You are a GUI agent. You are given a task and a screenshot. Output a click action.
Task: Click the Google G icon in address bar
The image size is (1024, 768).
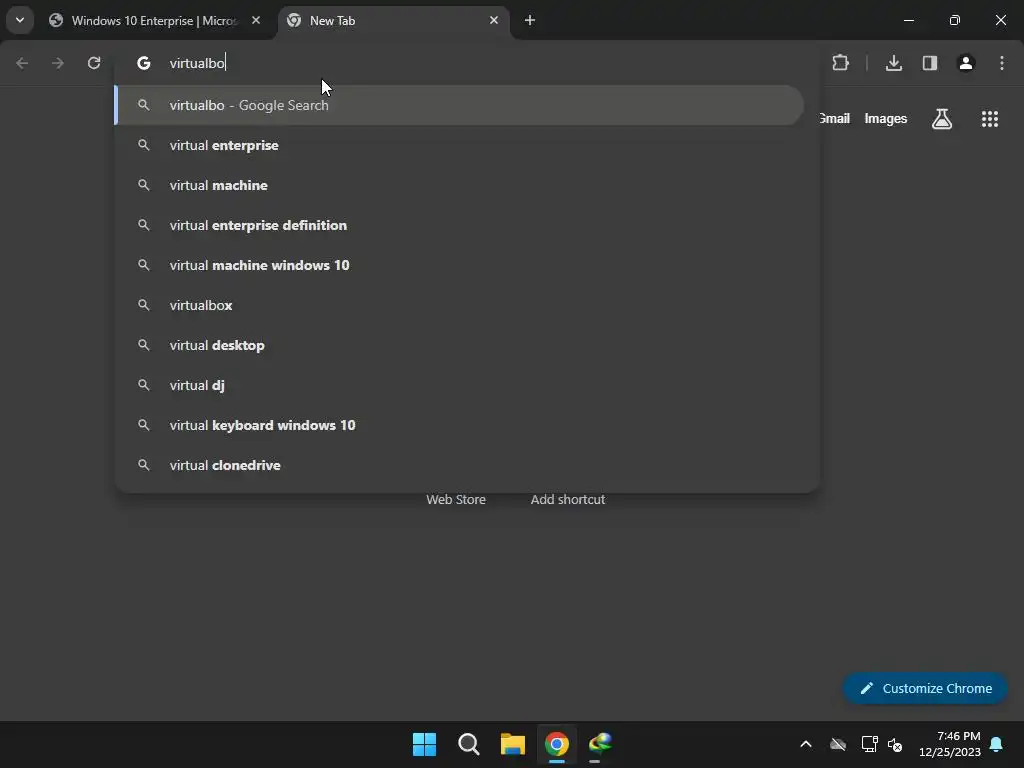tap(144, 63)
